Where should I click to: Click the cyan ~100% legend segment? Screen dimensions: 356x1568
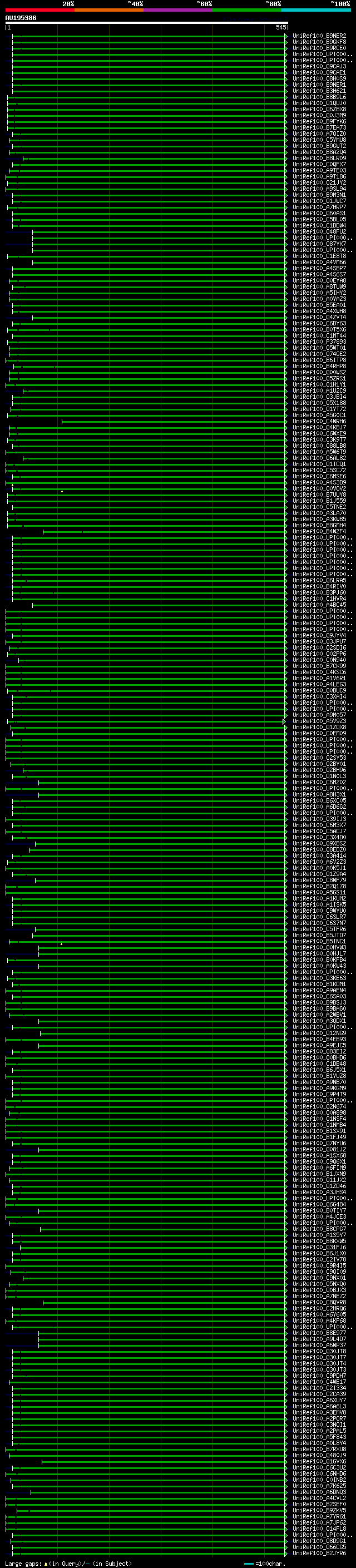316,10
